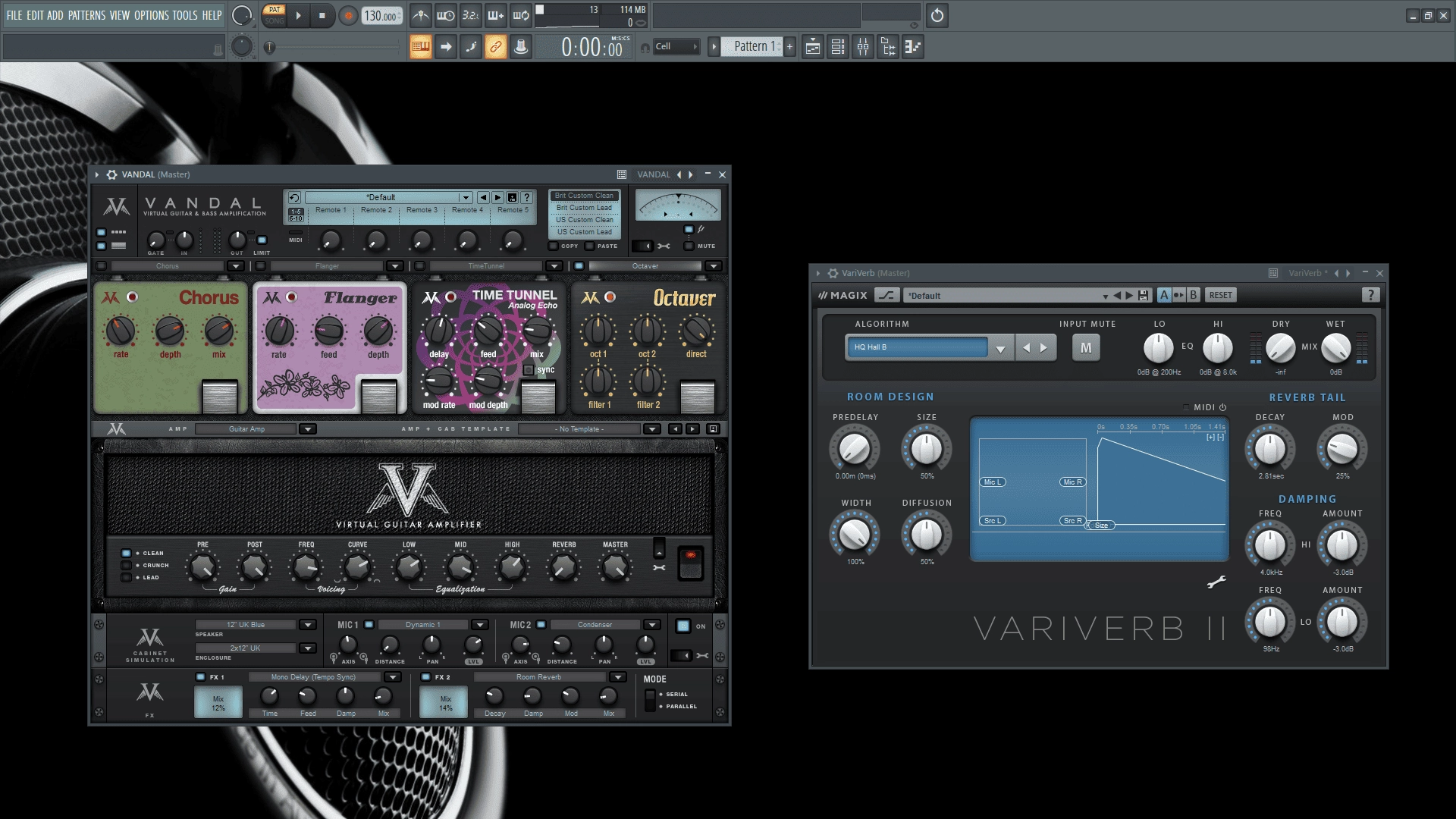Viewport: 1456px width, 819px height.
Task: Select Mic R marker in room display
Action: click(x=1072, y=482)
